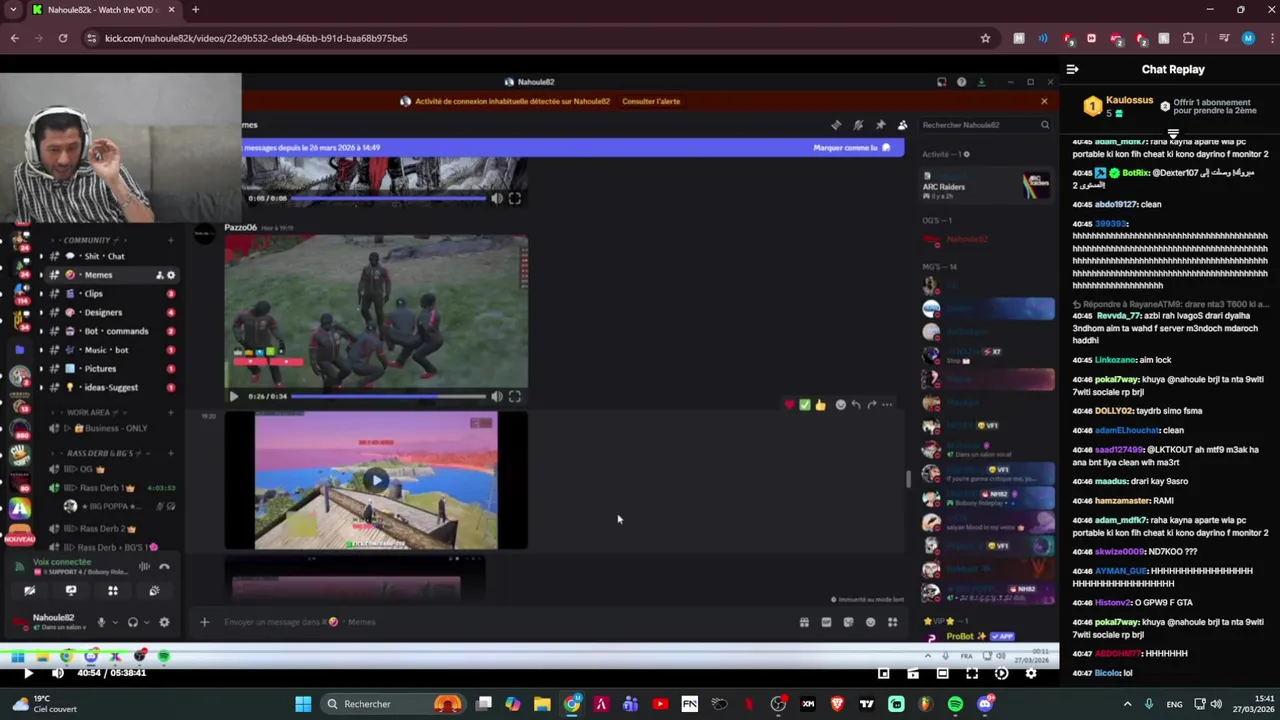Collapse the WORK AREA category
Screen dimensions: 1280x720
coord(88,412)
